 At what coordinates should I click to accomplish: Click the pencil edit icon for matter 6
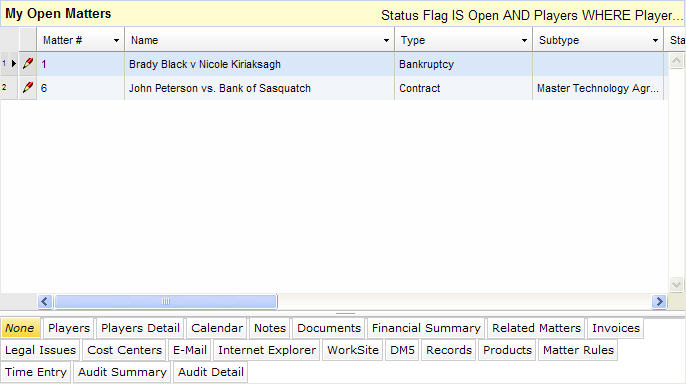28,87
